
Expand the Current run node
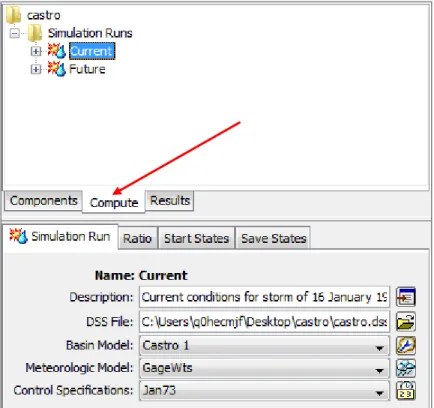pyautogui.click(x=36, y=51)
